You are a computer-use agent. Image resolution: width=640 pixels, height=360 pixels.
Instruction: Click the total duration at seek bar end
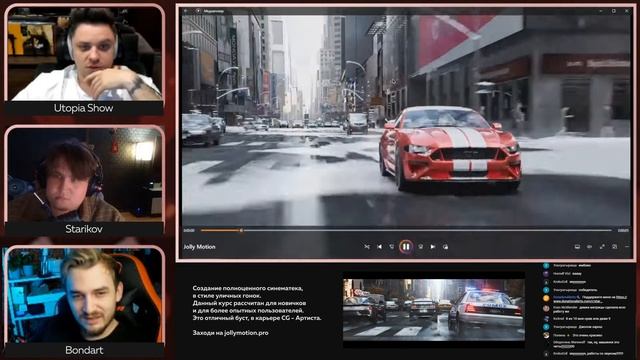coord(623,231)
